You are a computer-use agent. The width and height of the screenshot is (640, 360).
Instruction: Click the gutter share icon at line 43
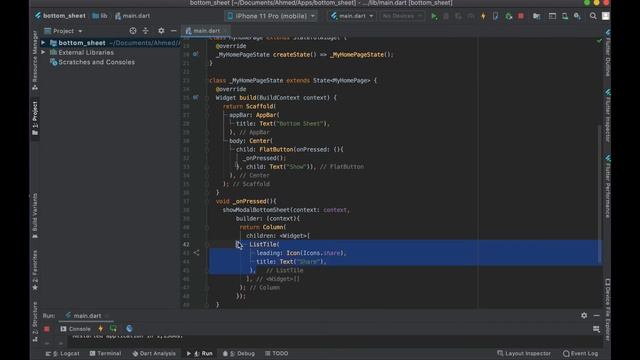point(196,253)
